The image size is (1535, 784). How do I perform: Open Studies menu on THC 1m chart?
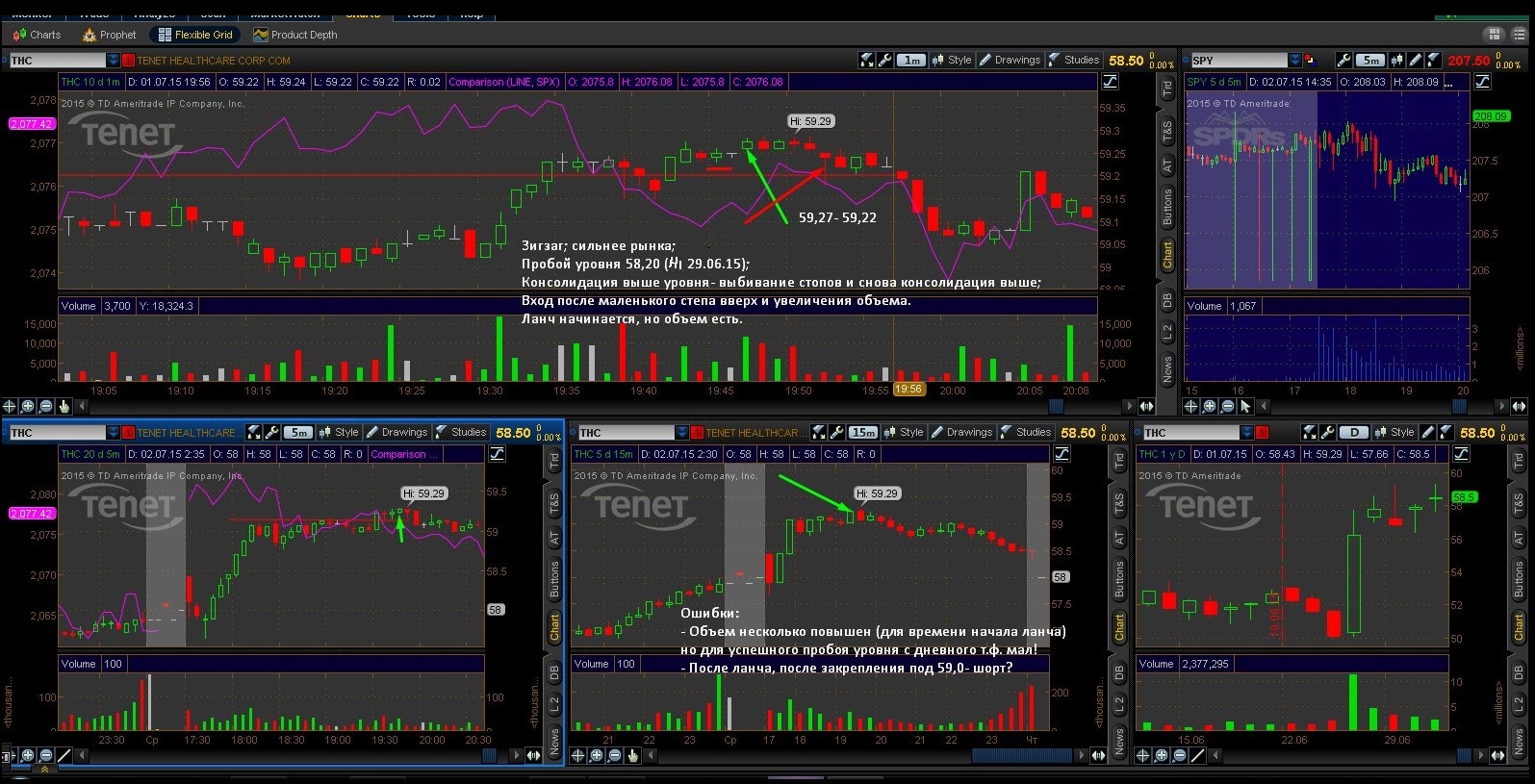coord(1073,60)
